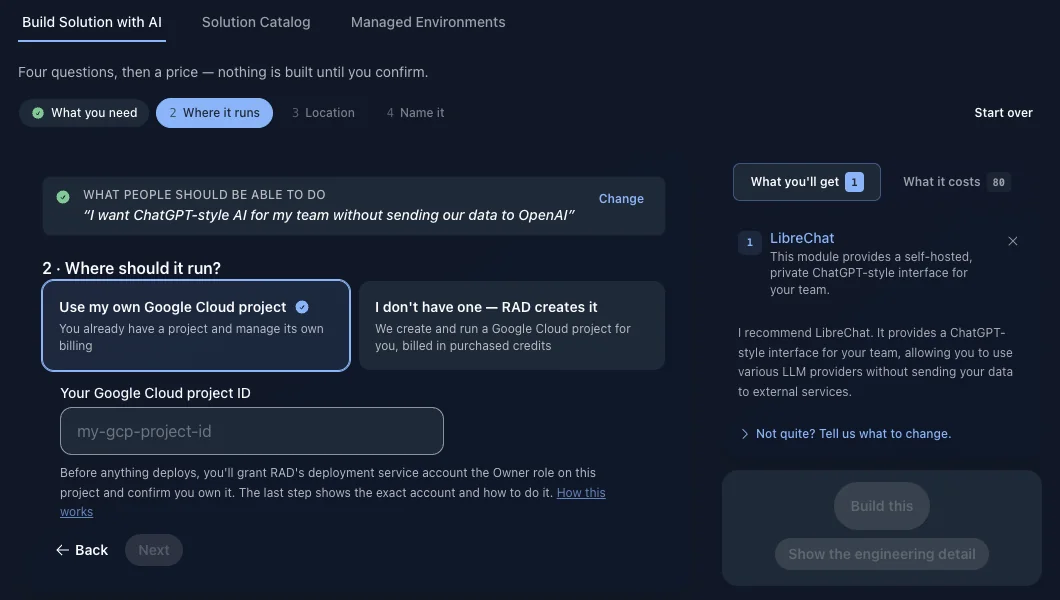Jump to step 4 Name it
This screenshot has width=1060, height=600.
coord(415,113)
